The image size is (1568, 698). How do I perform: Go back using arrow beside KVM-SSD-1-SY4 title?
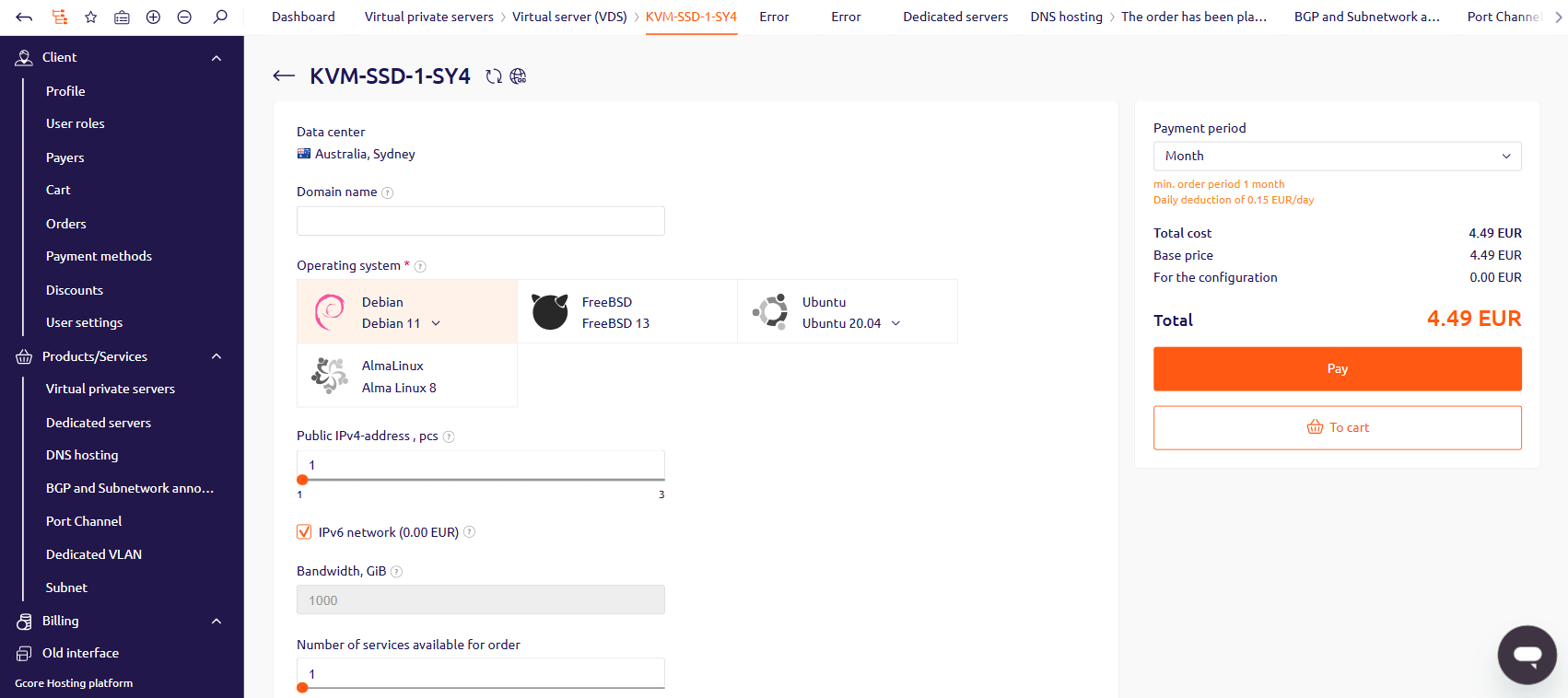click(284, 76)
